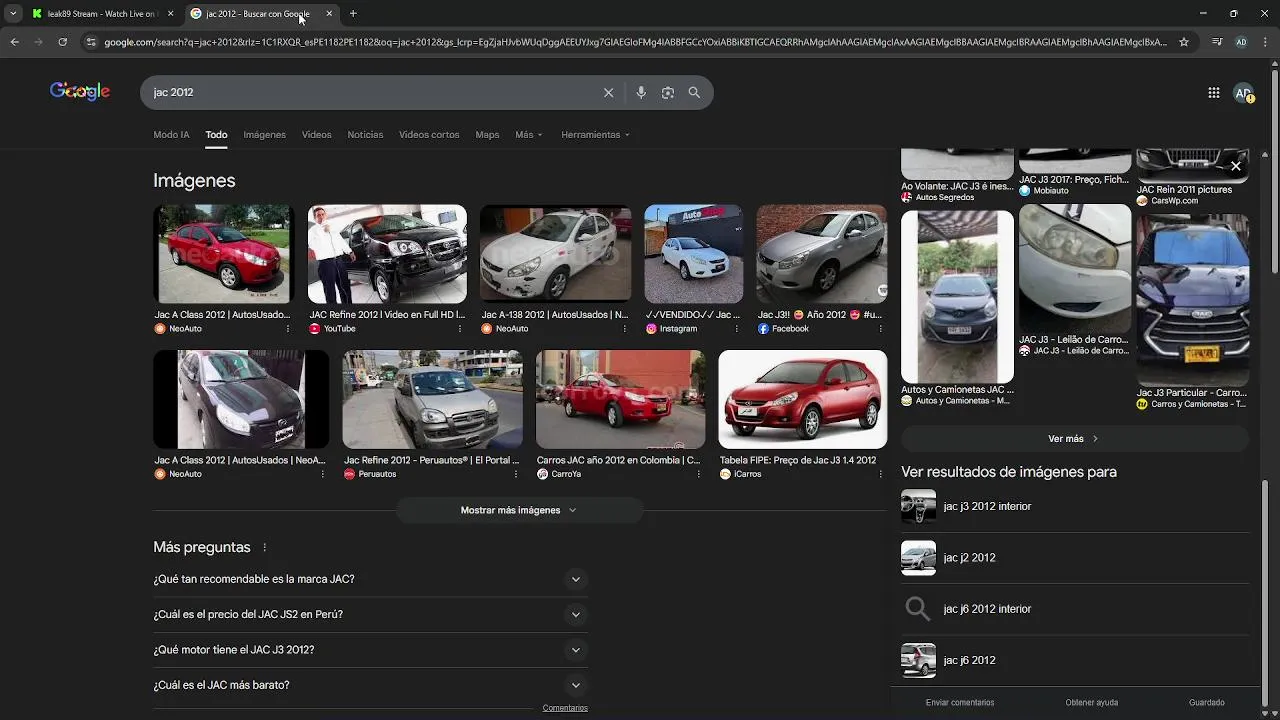The height and width of the screenshot is (720, 1280).
Task: Switch to the leak89 Stream tab
Action: point(102,13)
